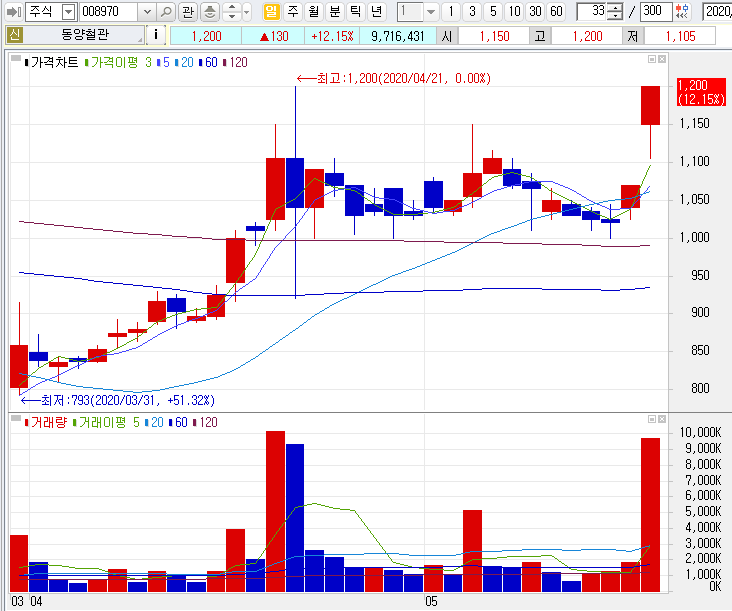Click the stock code field 008970
Screen dimensions: 732x611
[x=109, y=12]
